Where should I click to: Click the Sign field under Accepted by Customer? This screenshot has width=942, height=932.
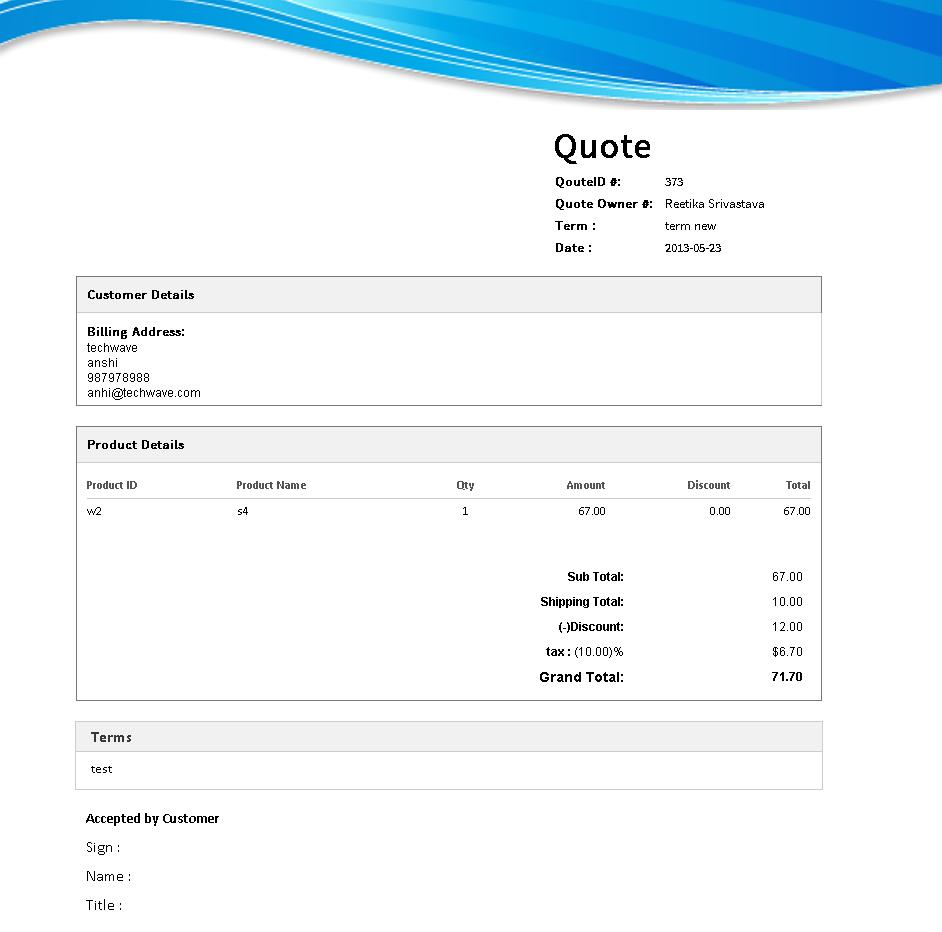point(103,847)
